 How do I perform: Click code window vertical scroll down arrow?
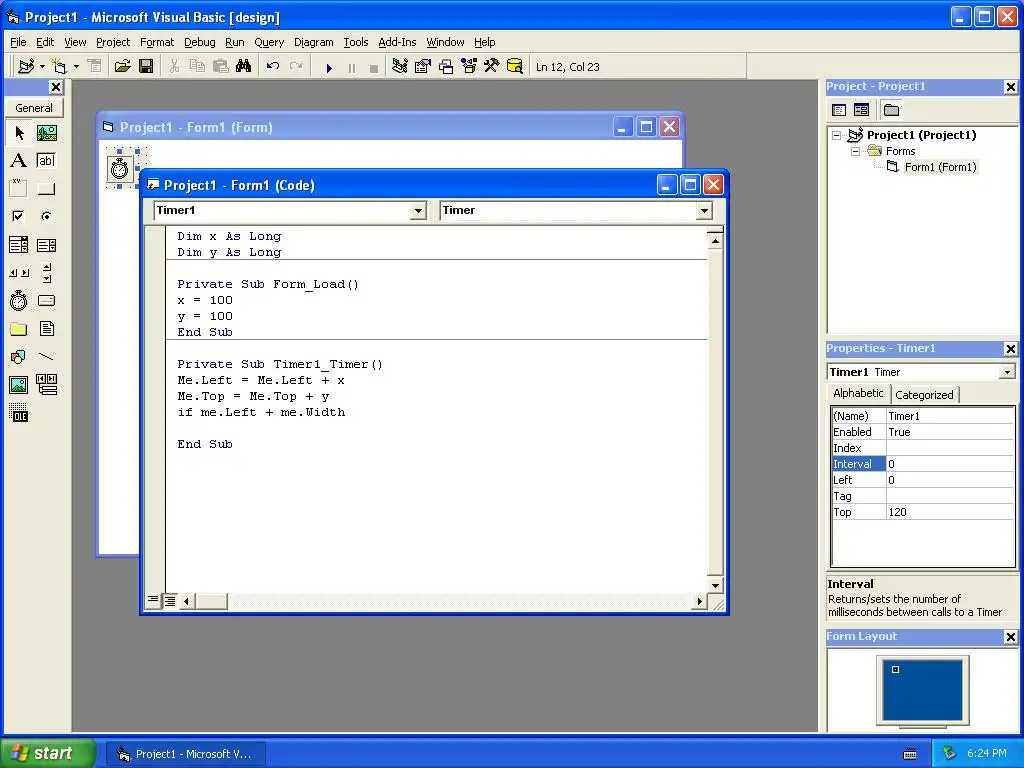pyautogui.click(x=715, y=585)
